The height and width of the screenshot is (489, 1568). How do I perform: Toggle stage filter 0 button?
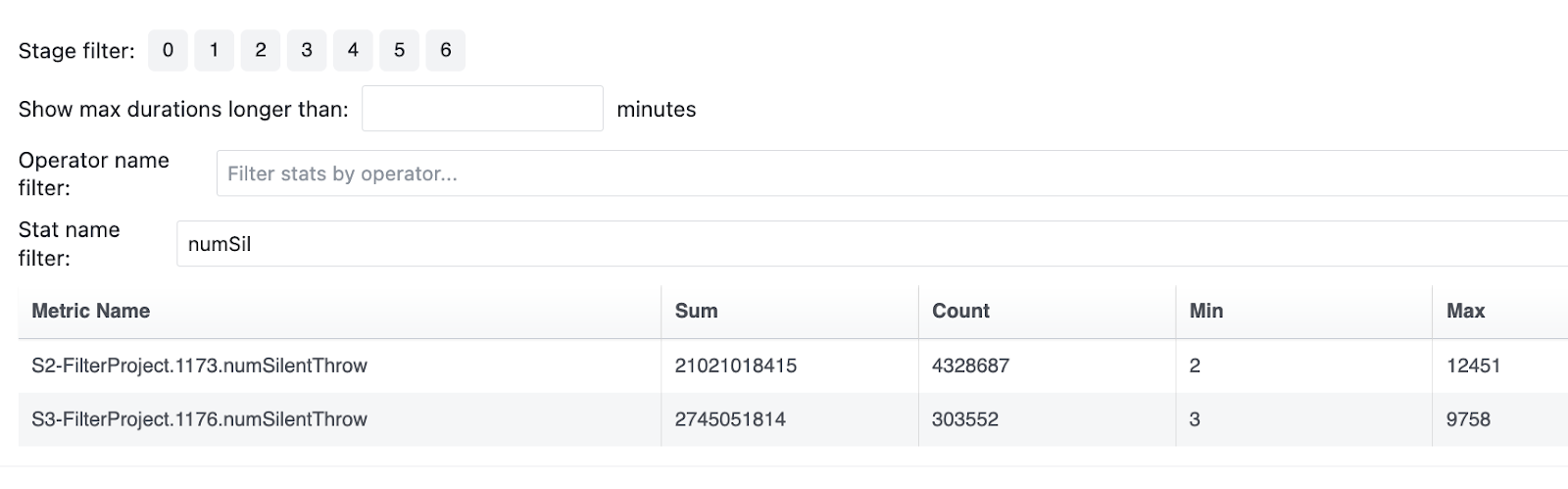coord(168,51)
